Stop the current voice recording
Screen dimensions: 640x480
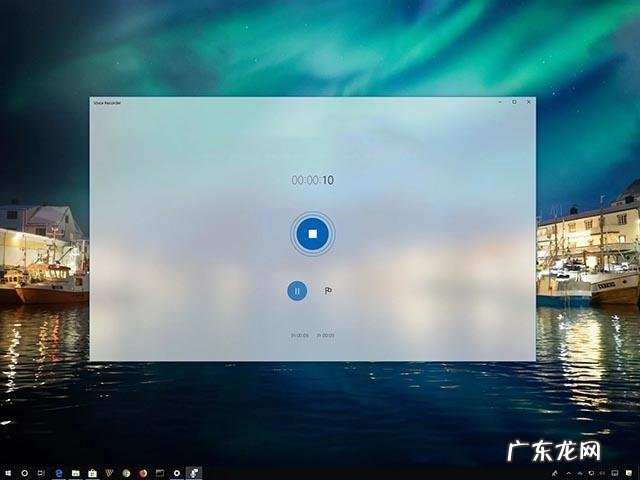point(313,233)
